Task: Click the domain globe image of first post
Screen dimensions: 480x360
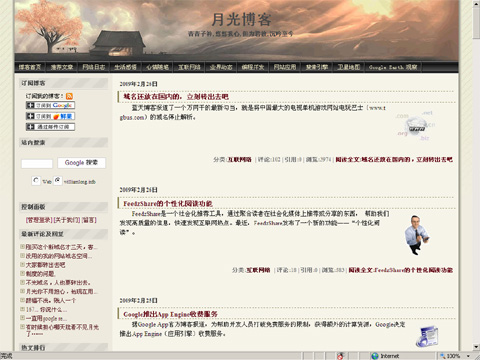Action: coord(415,126)
